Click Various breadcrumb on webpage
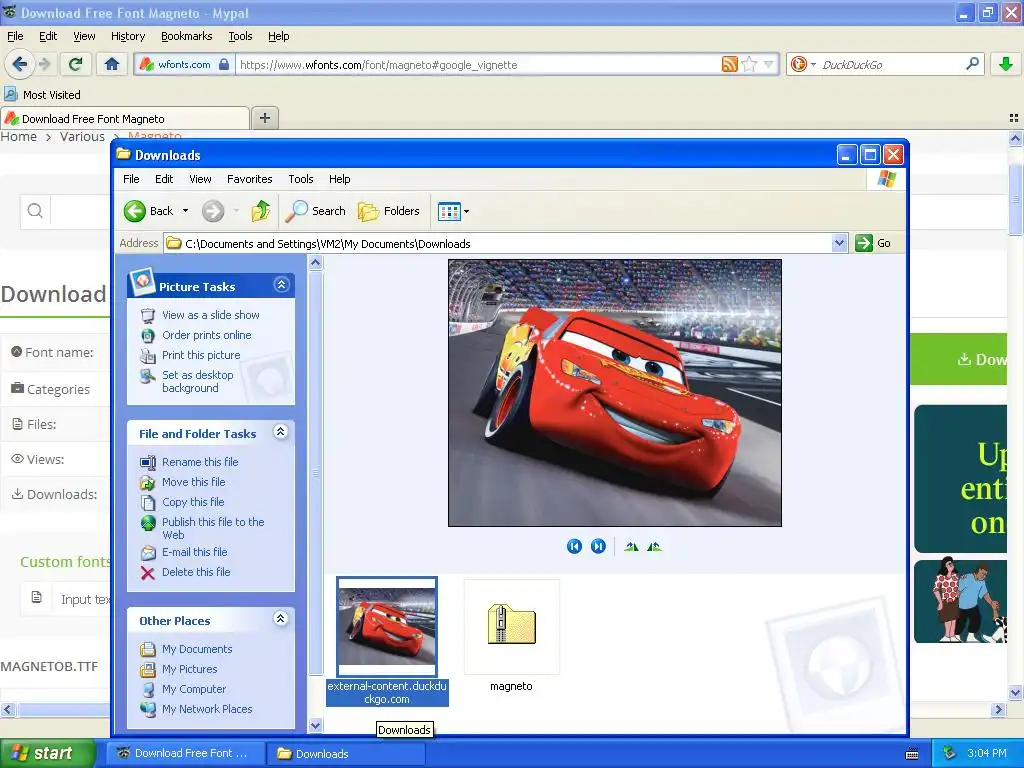 tap(82, 136)
